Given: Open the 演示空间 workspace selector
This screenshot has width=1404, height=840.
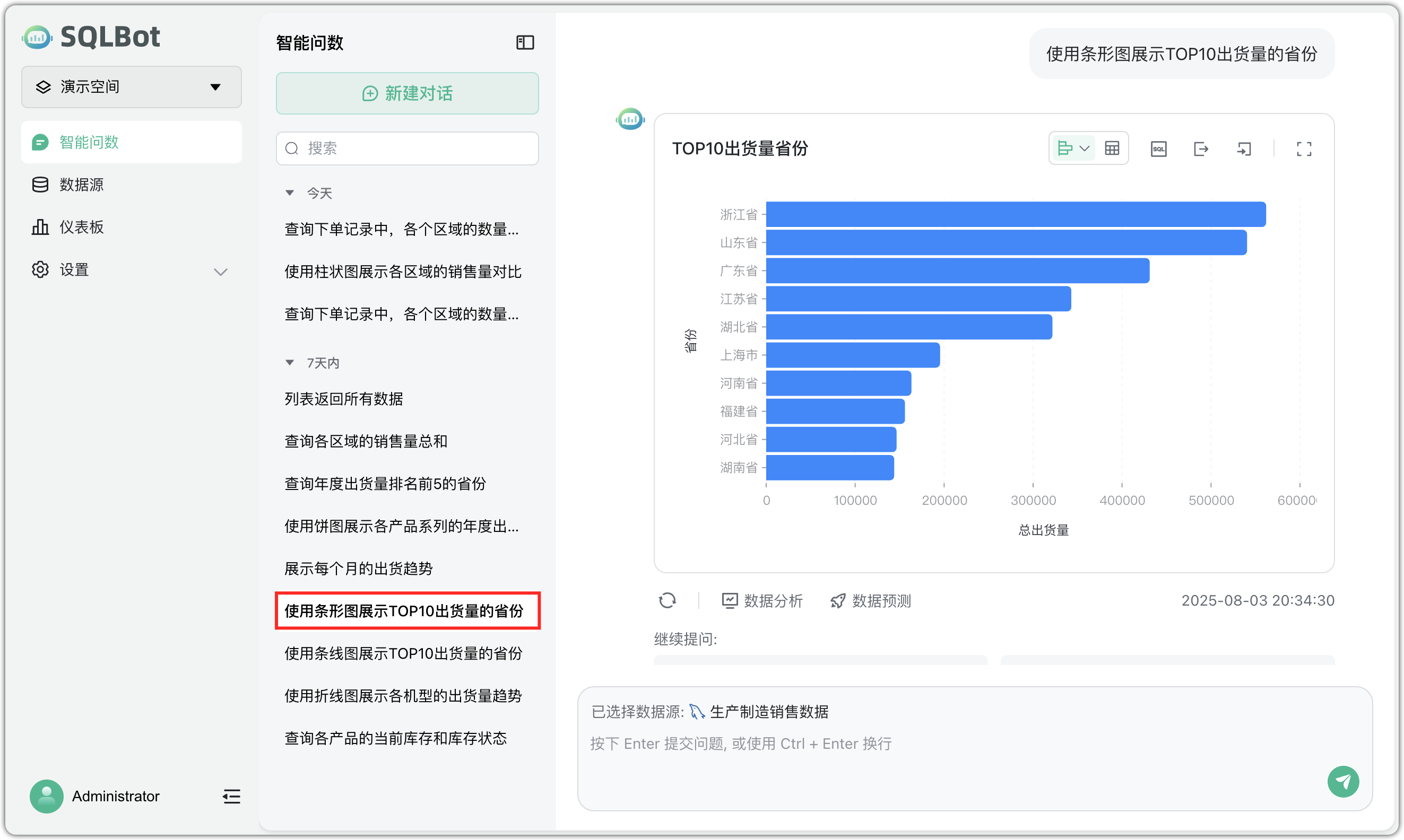Looking at the screenshot, I should click(x=131, y=86).
